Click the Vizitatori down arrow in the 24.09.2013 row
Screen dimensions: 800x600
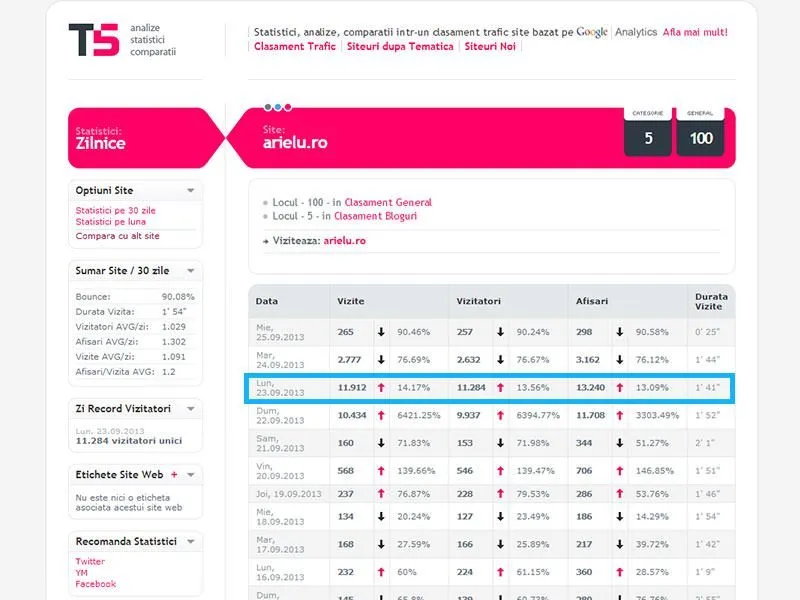click(x=501, y=360)
